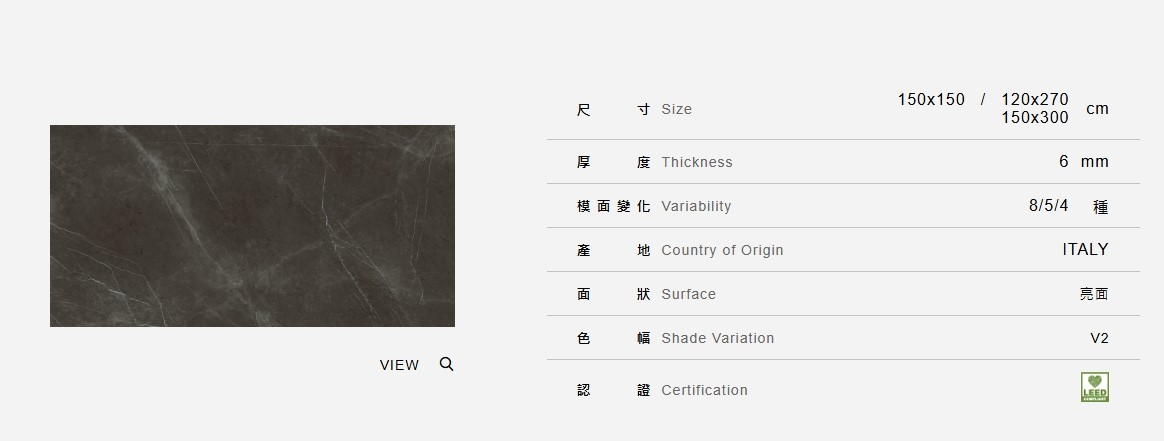Click the 亮面 surface value
The width and height of the screenshot is (1164, 441).
click(x=1094, y=294)
